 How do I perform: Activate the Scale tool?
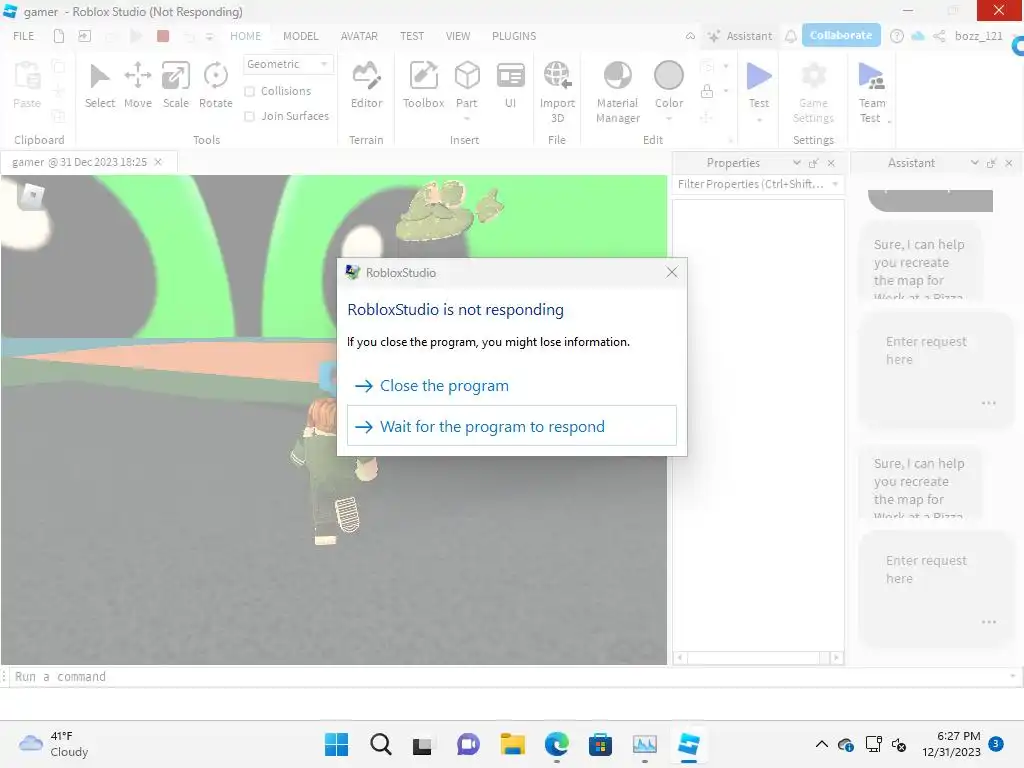(x=176, y=85)
